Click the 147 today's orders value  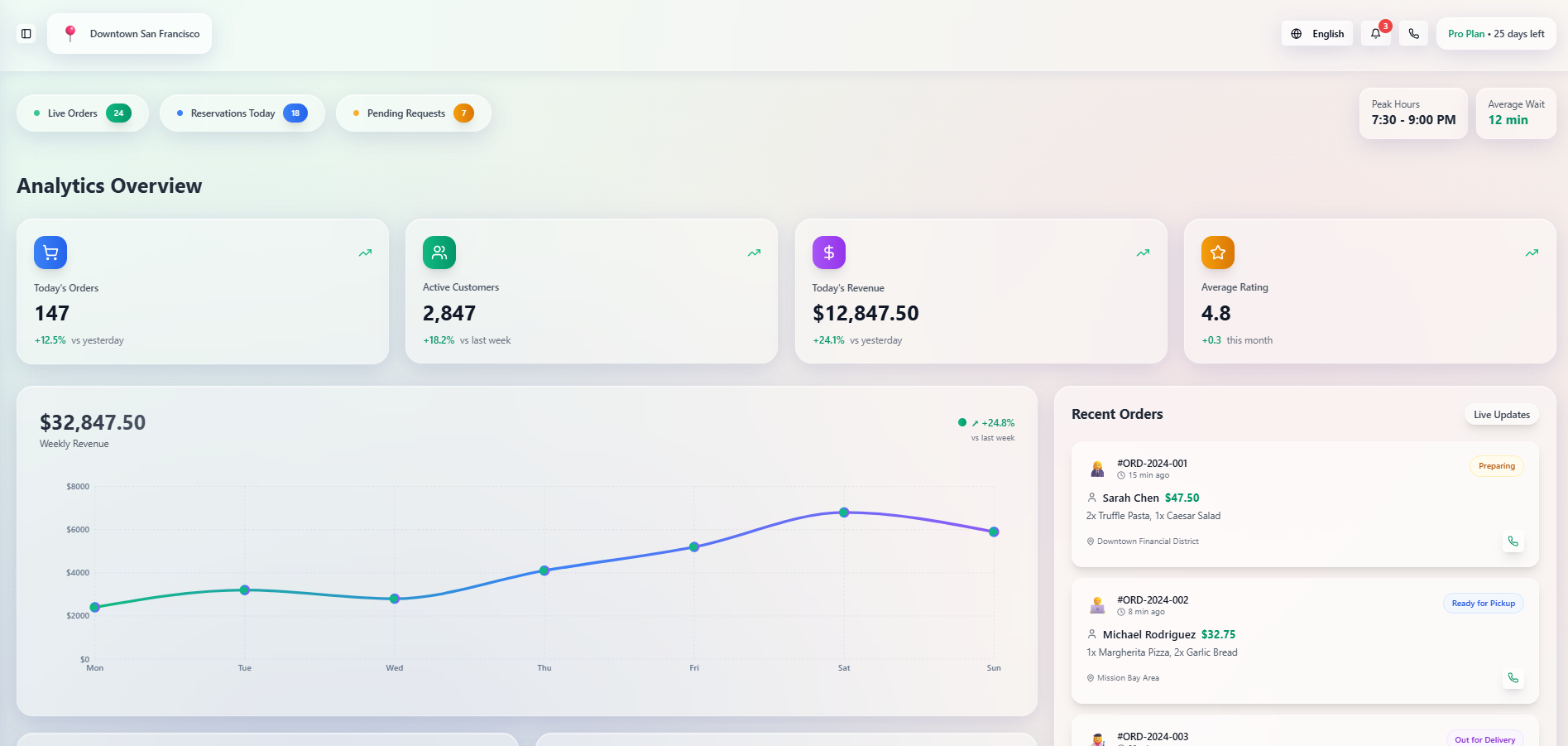(52, 314)
